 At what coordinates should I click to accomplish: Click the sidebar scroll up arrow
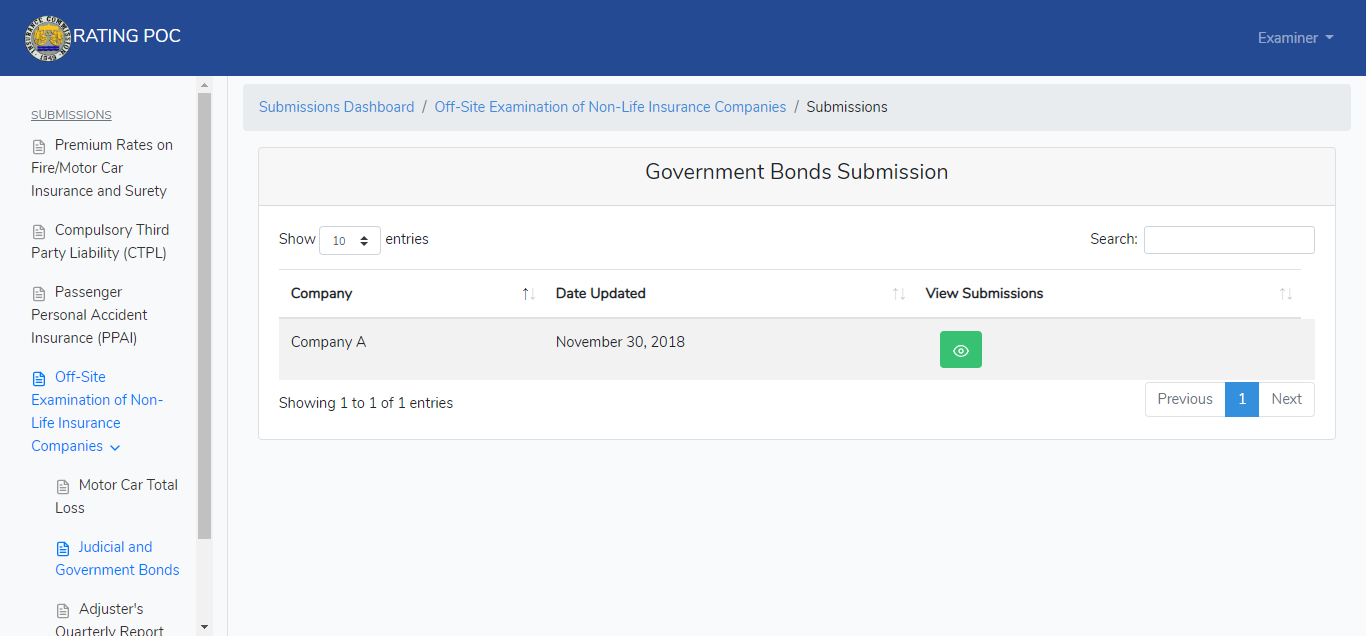coord(205,85)
